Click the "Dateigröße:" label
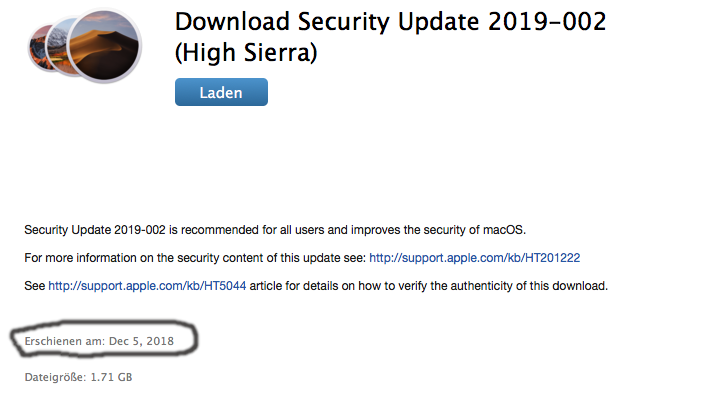Screen dimensions: 707x405 coord(55,378)
